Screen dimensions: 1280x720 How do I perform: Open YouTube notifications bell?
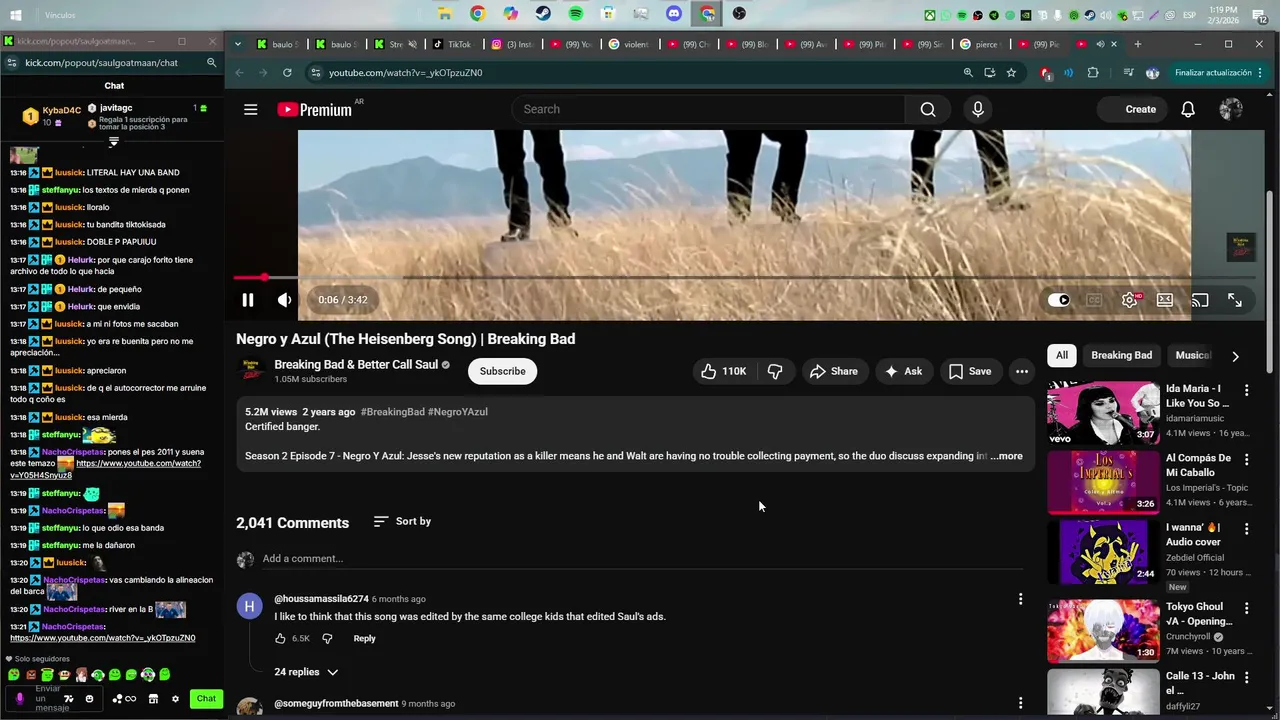click(x=1188, y=109)
